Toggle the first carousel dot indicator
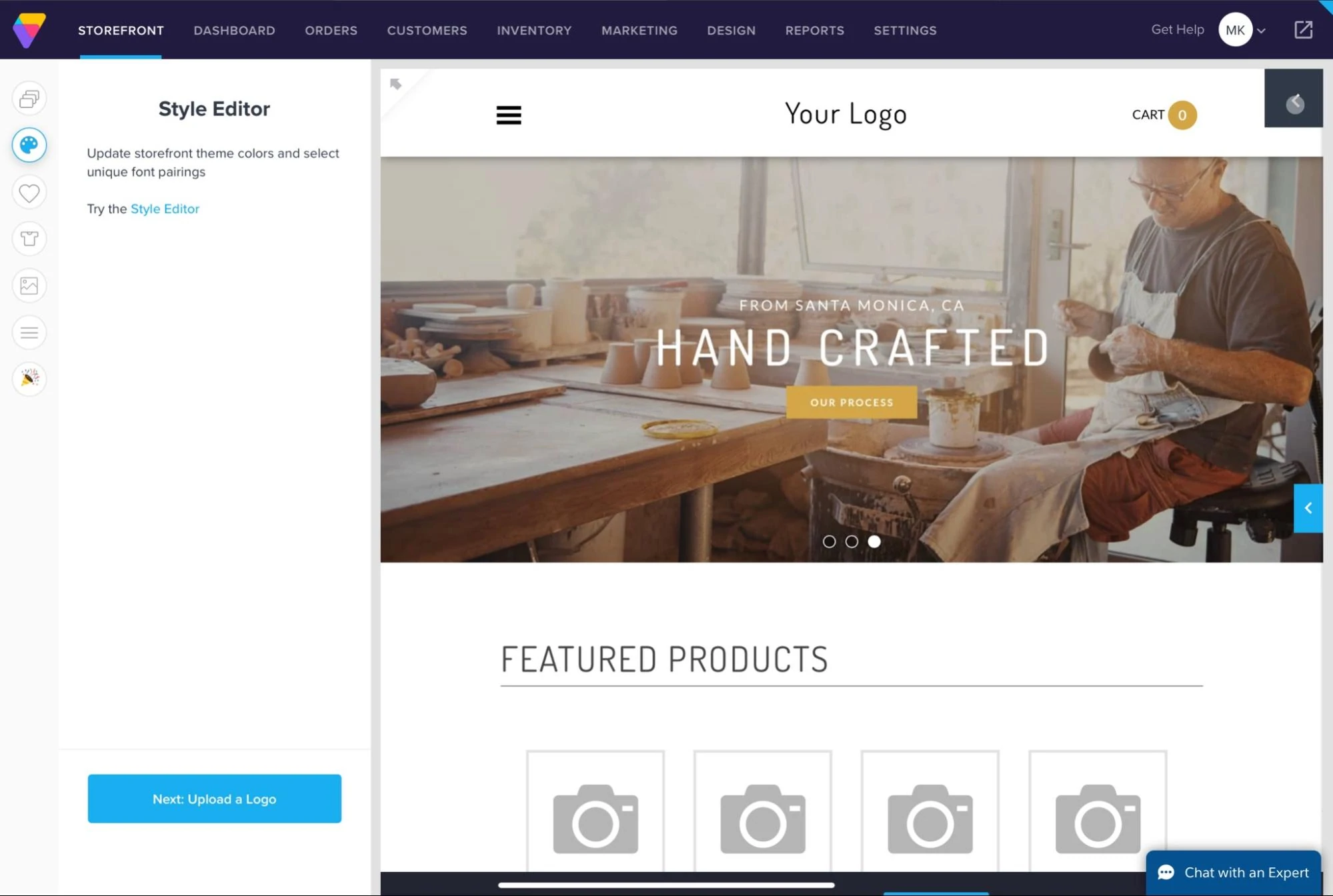Viewport: 1333px width, 896px height. (829, 541)
